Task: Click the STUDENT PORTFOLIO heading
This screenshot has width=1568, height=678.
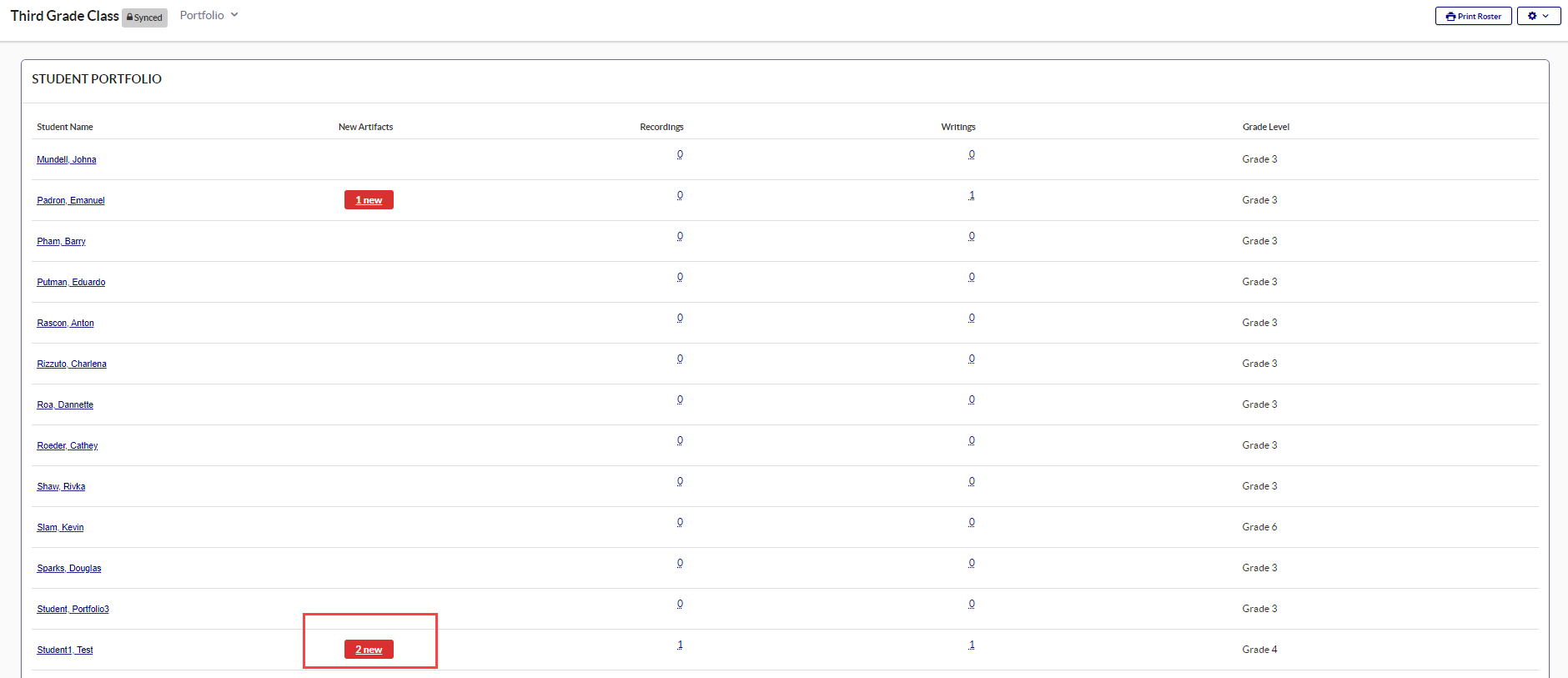Action: click(x=97, y=79)
